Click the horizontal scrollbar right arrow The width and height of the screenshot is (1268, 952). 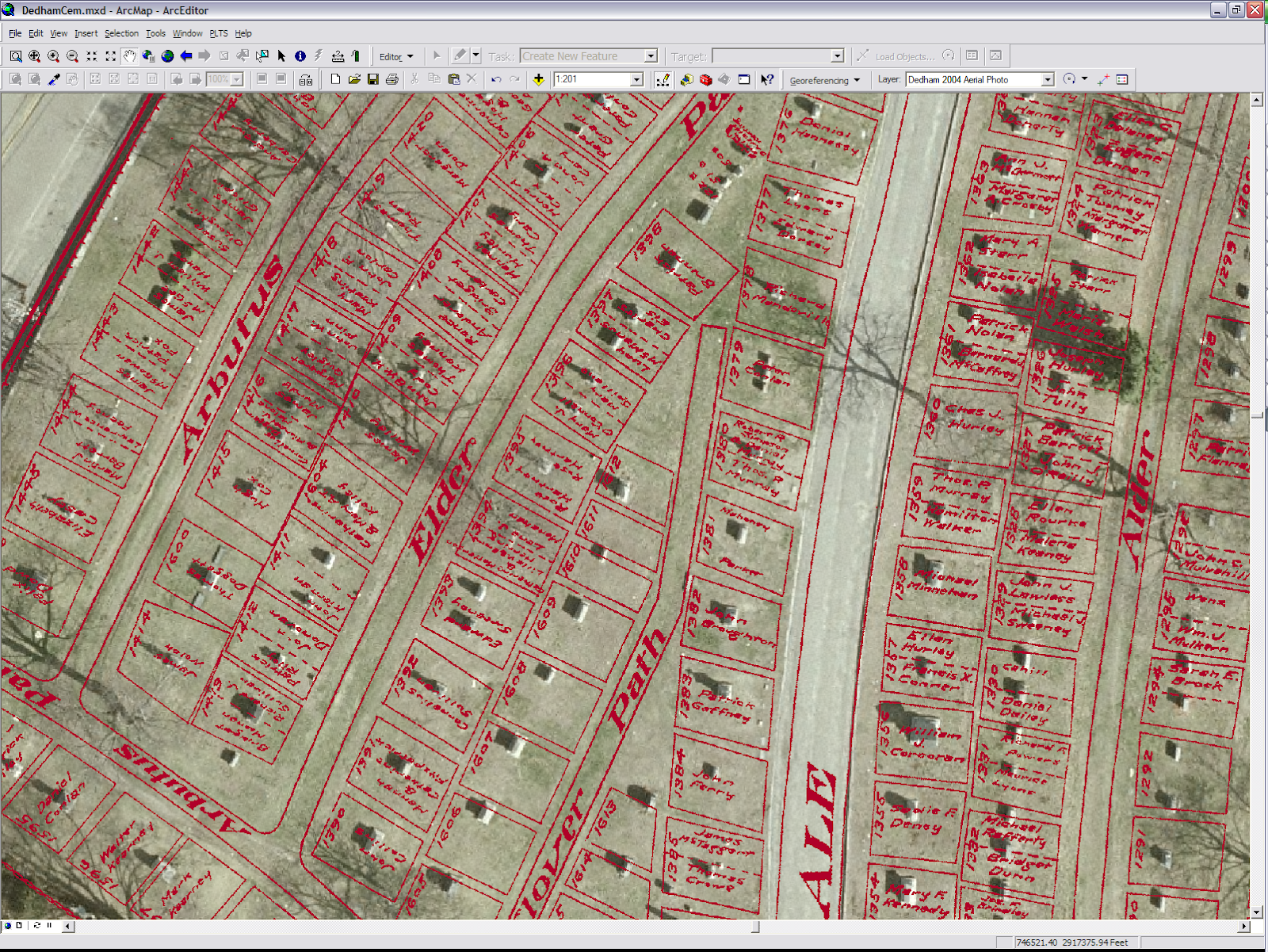pyautogui.click(x=1243, y=926)
